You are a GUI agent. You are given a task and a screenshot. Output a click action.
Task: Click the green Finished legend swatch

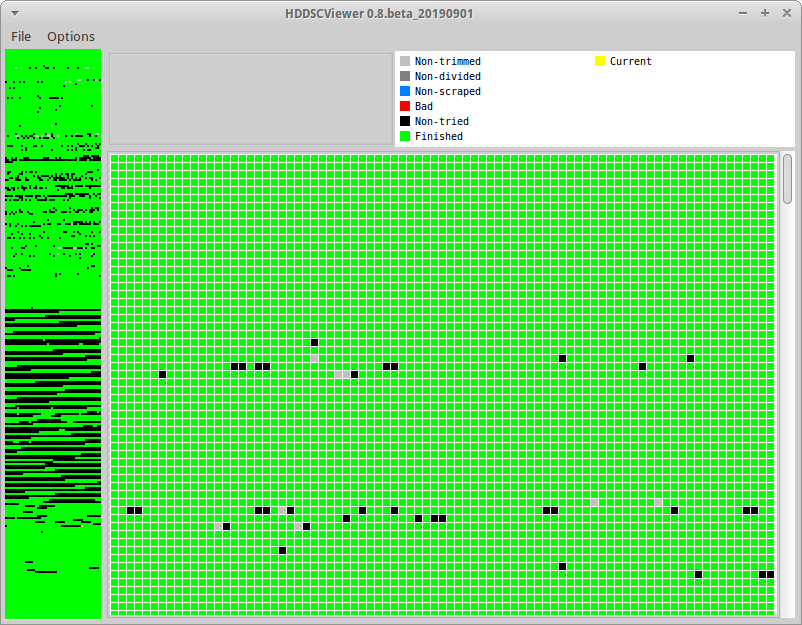pyautogui.click(x=405, y=136)
